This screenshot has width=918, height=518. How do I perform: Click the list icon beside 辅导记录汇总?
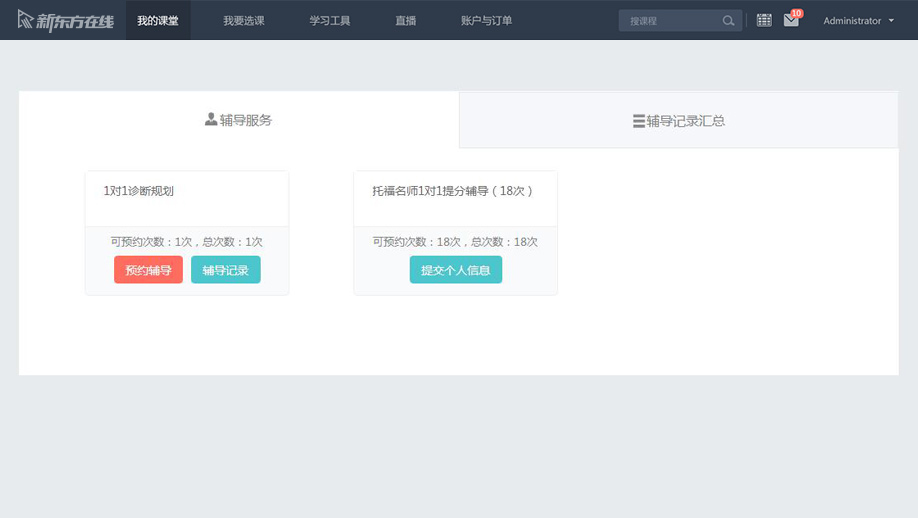coord(638,121)
